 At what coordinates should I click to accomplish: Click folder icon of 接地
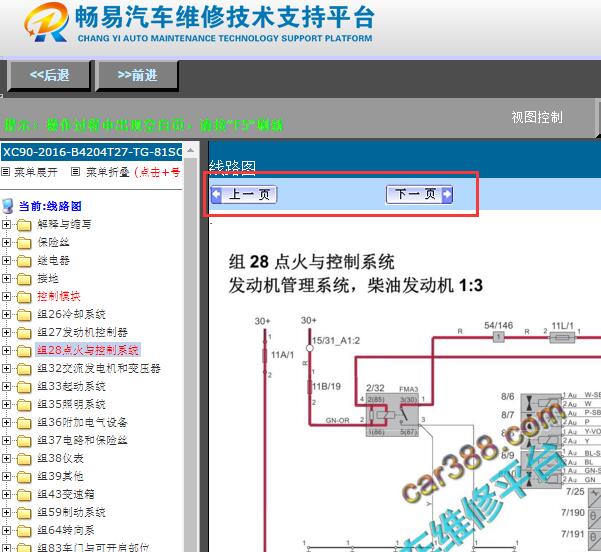coord(24,279)
